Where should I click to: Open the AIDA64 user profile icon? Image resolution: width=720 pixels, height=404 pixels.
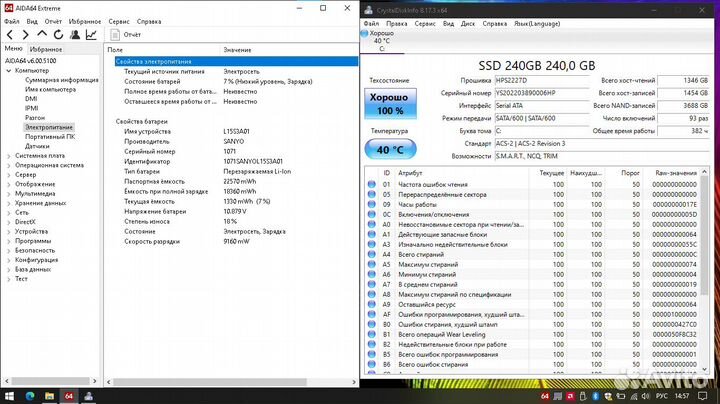pyautogui.click(x=75, y=34)
